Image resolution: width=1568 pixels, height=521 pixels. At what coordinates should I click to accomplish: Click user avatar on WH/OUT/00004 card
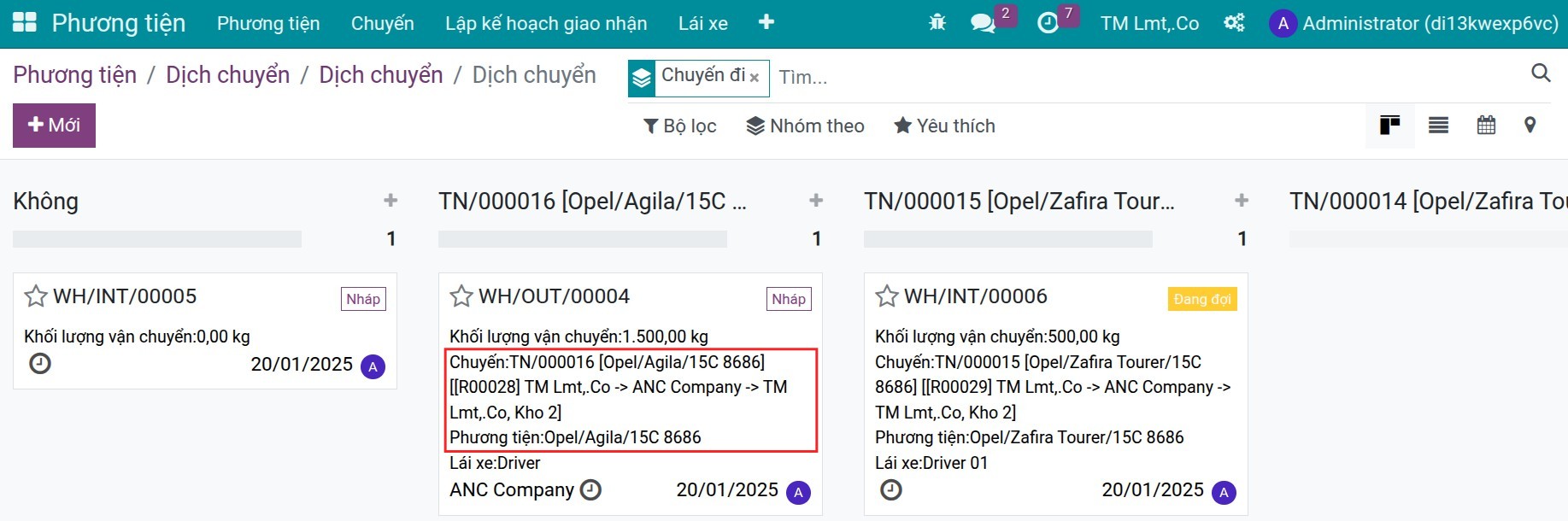pos(798,493)
